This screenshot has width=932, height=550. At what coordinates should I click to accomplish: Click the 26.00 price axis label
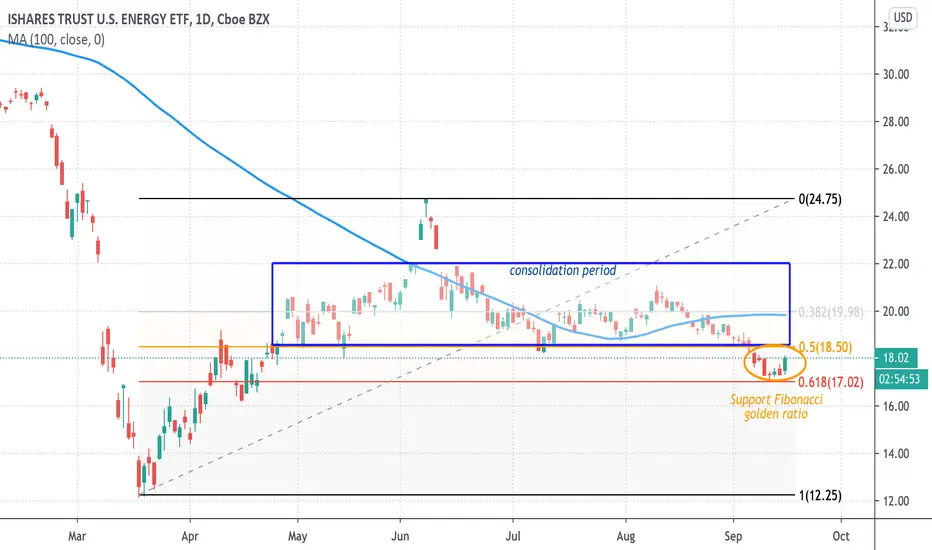[x=896, y=169]
